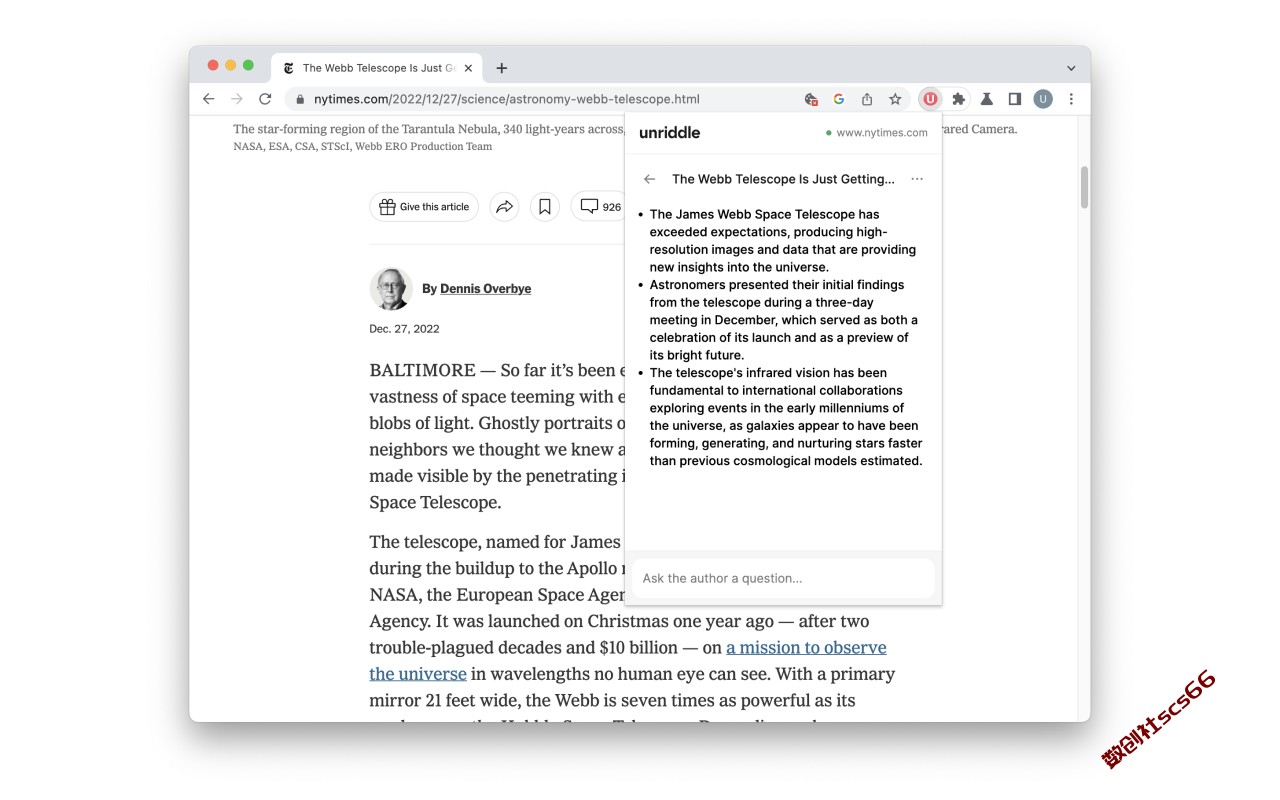Click the Google icon in address bar
1280x800 pixels.
pos(839,99)
